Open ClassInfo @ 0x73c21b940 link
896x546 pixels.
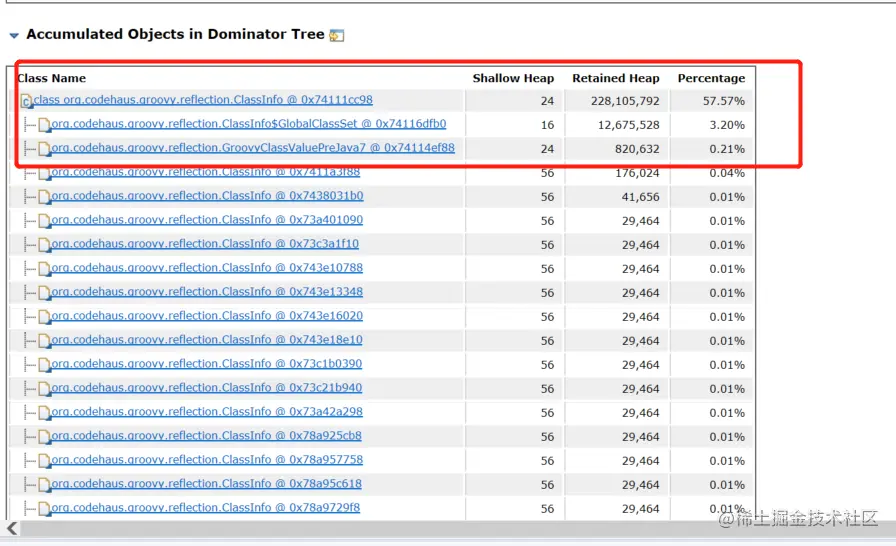(x=207, y=388)
